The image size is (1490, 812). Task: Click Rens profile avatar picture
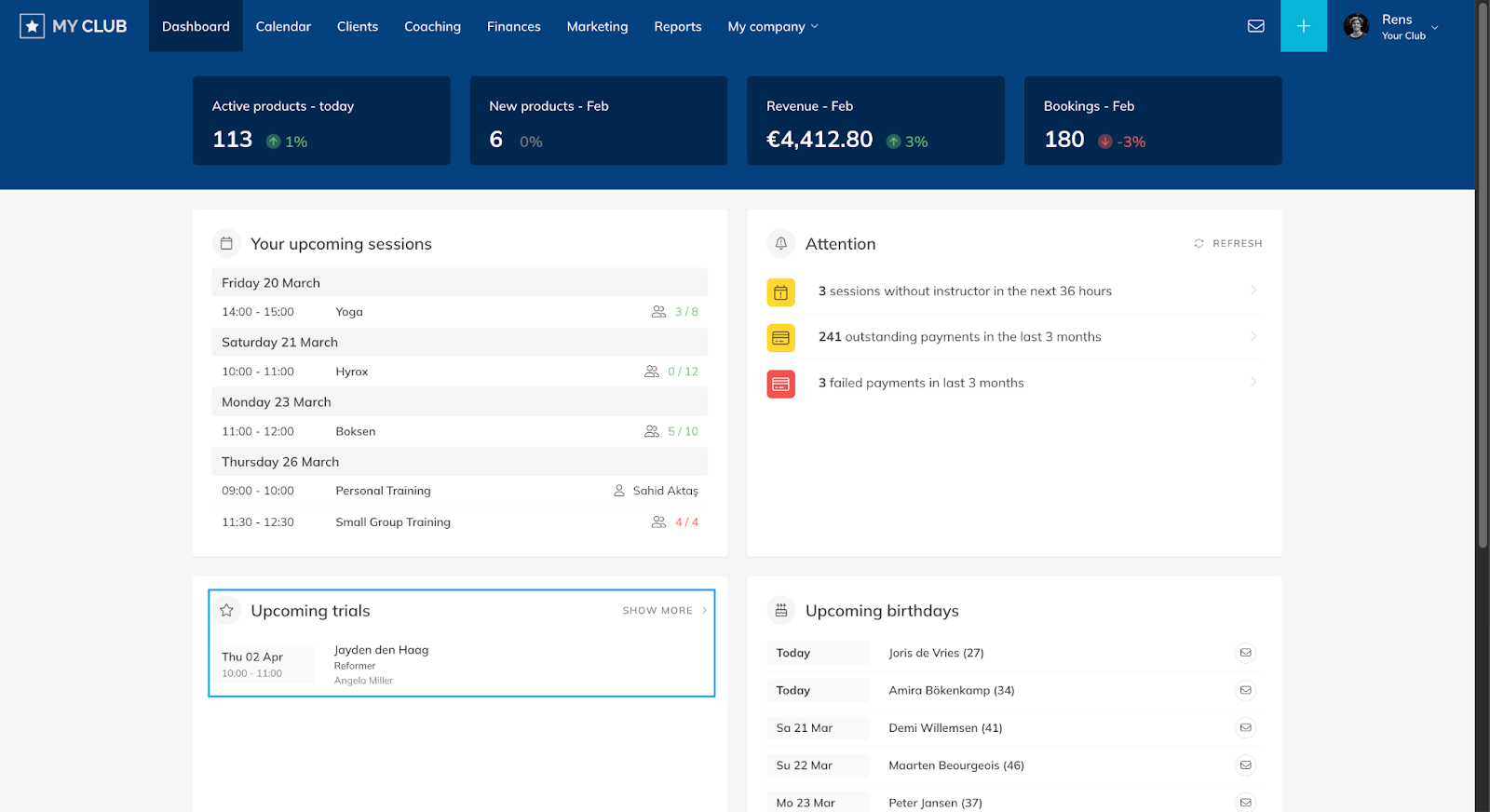(1356, 26)
